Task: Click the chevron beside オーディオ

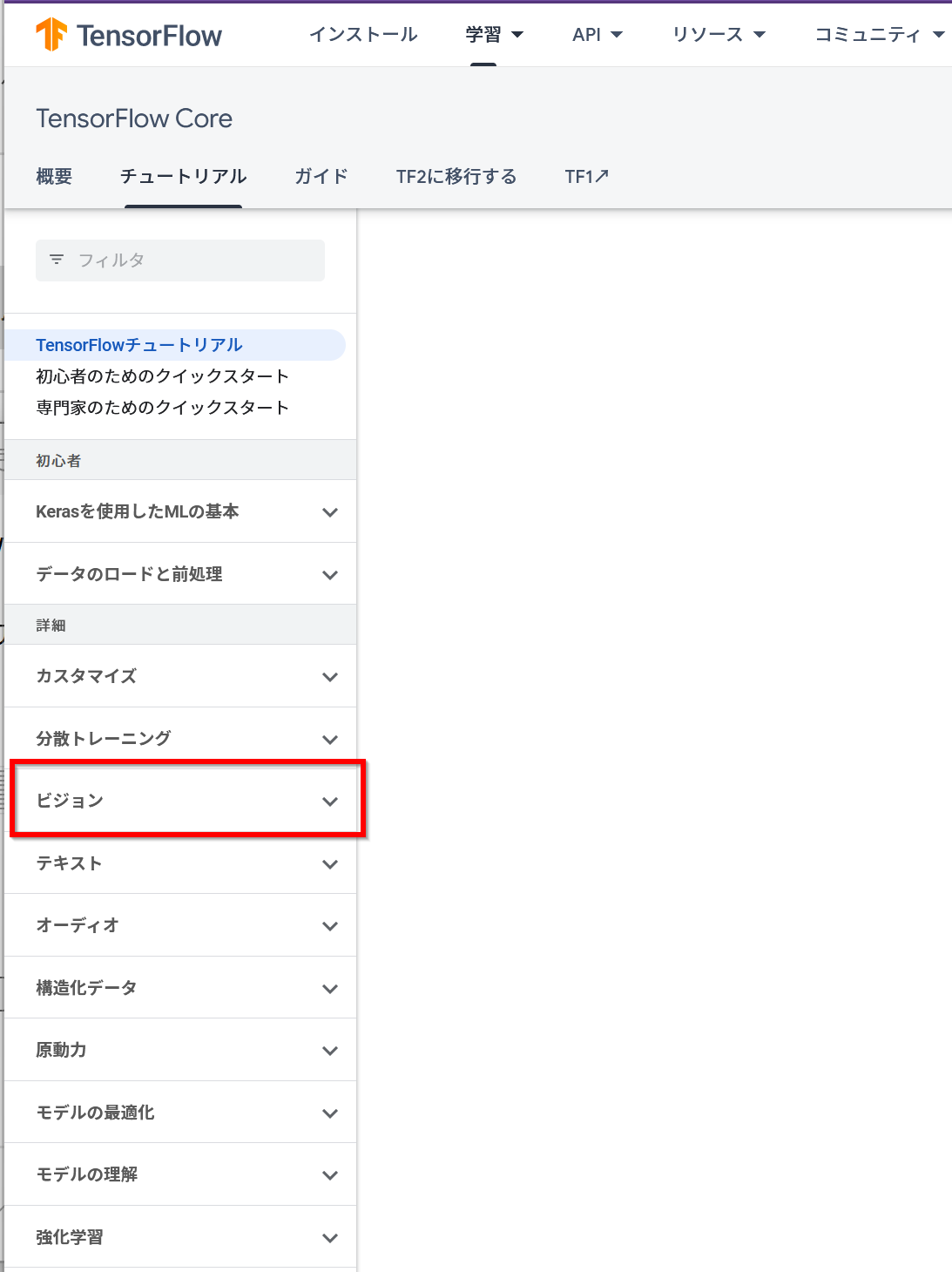Action: pos(329,926)
